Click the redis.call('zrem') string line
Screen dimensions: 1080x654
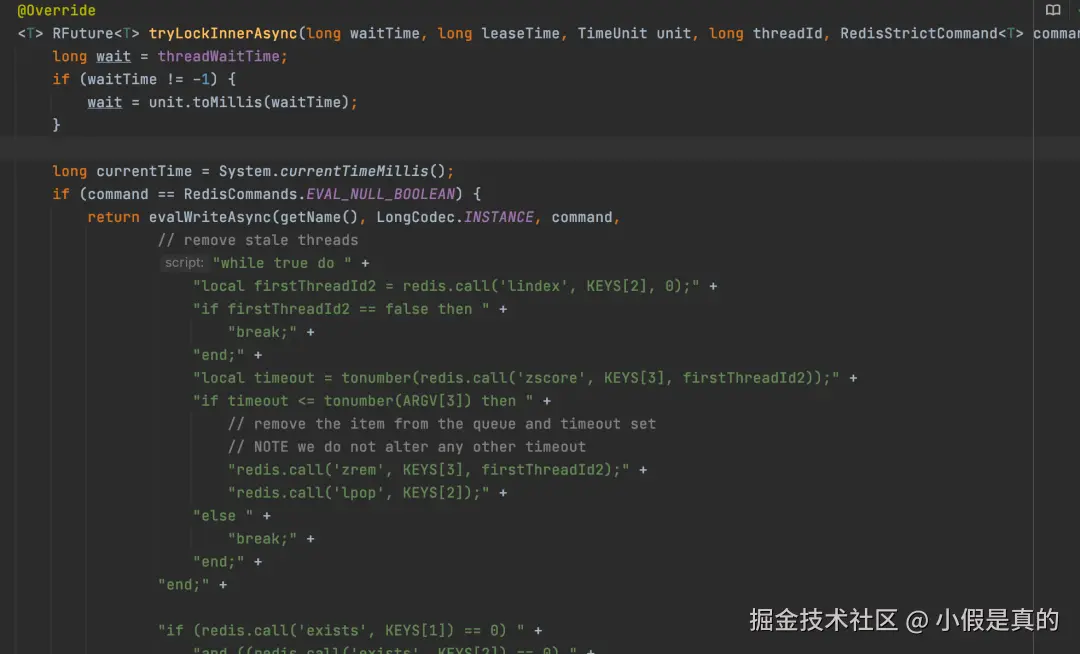(428, 470)
